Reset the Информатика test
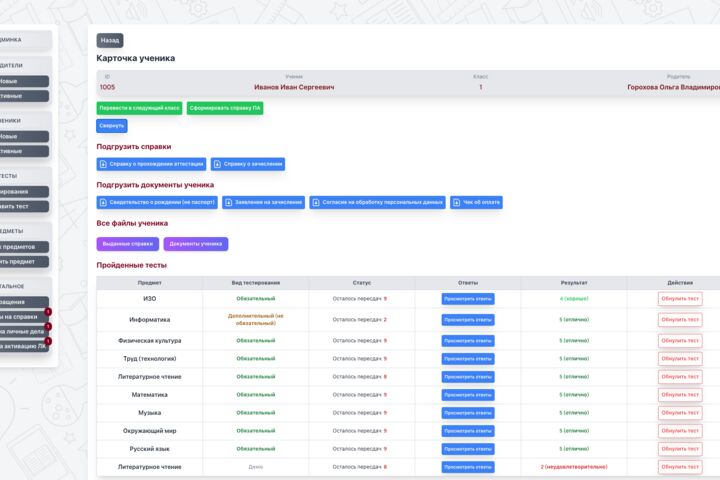Image resolution: width=720 pixels, height=480 pixels. (680, 320)
